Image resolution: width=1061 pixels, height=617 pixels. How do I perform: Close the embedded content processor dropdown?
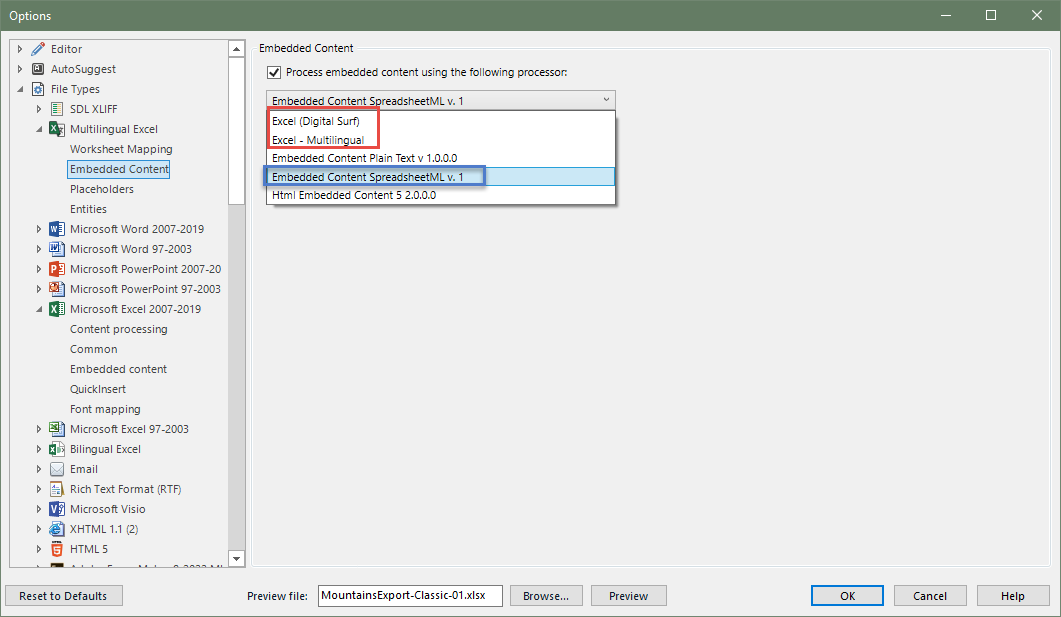[606, 100]
